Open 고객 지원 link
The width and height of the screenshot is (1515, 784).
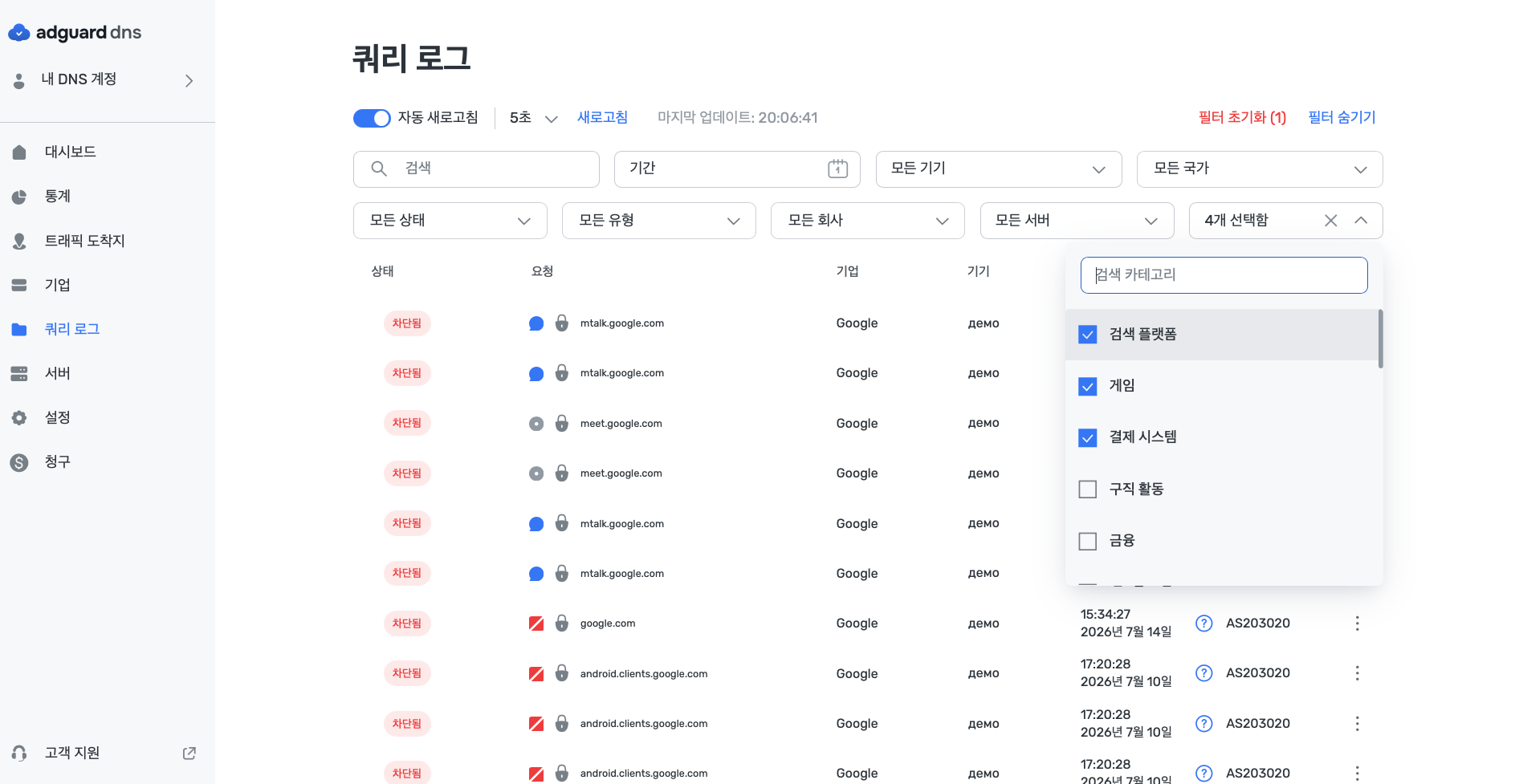72,753
